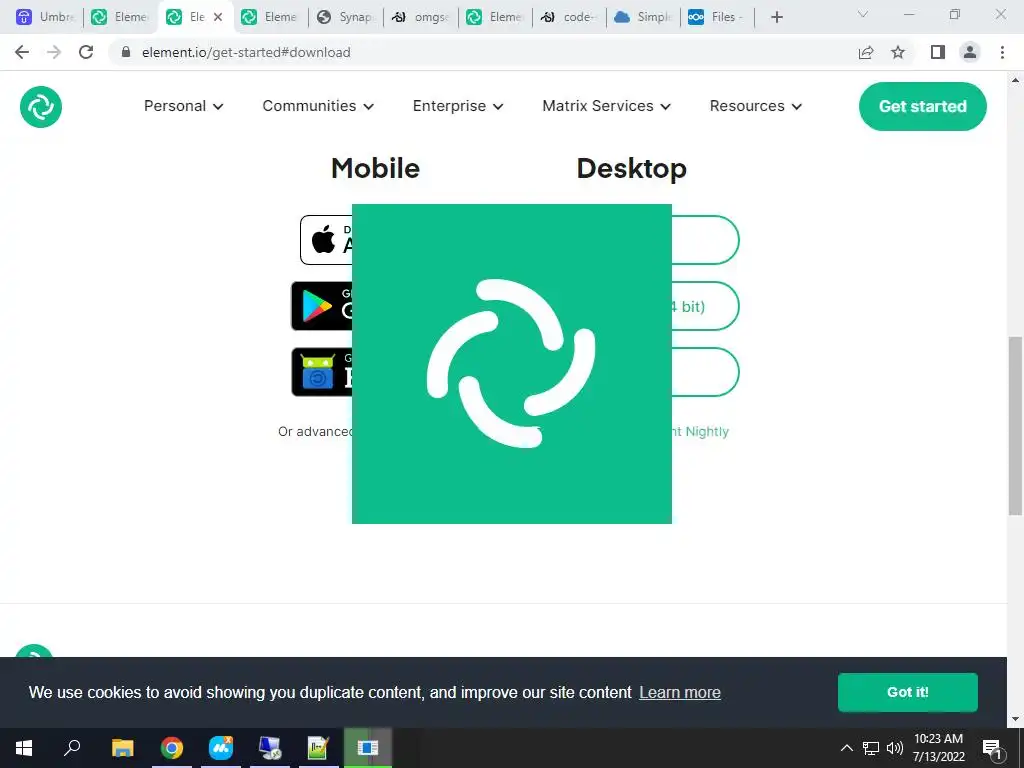Open the taskbar clock and date
1024x768 pixels.
tap(938, 748)
